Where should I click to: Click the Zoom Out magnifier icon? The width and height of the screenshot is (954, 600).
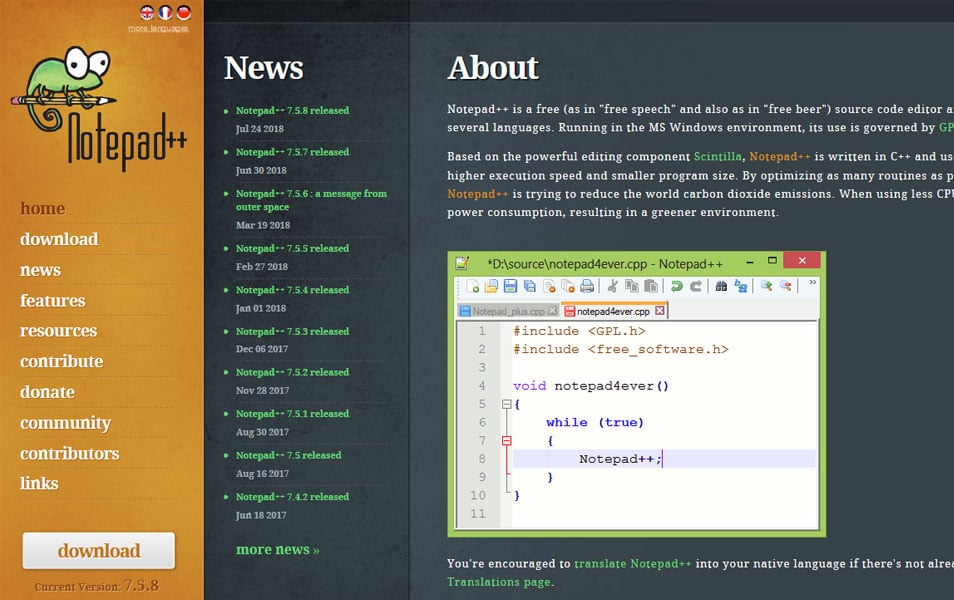click(x=785, y=286)
